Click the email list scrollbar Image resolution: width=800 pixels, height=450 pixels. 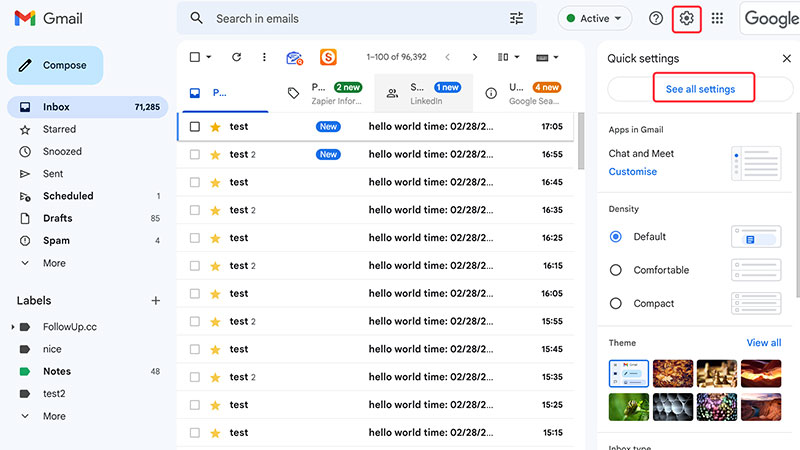click(x=581, y=142)
